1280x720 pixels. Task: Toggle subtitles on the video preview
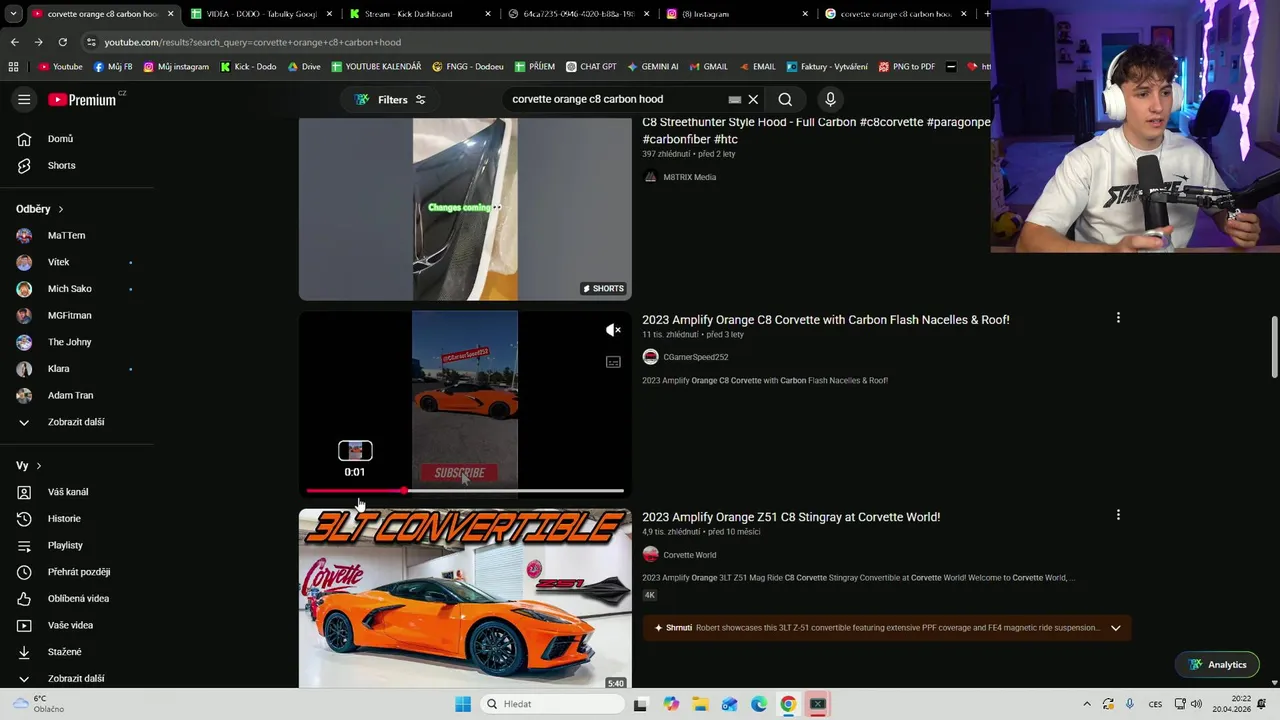coord(613,362)
